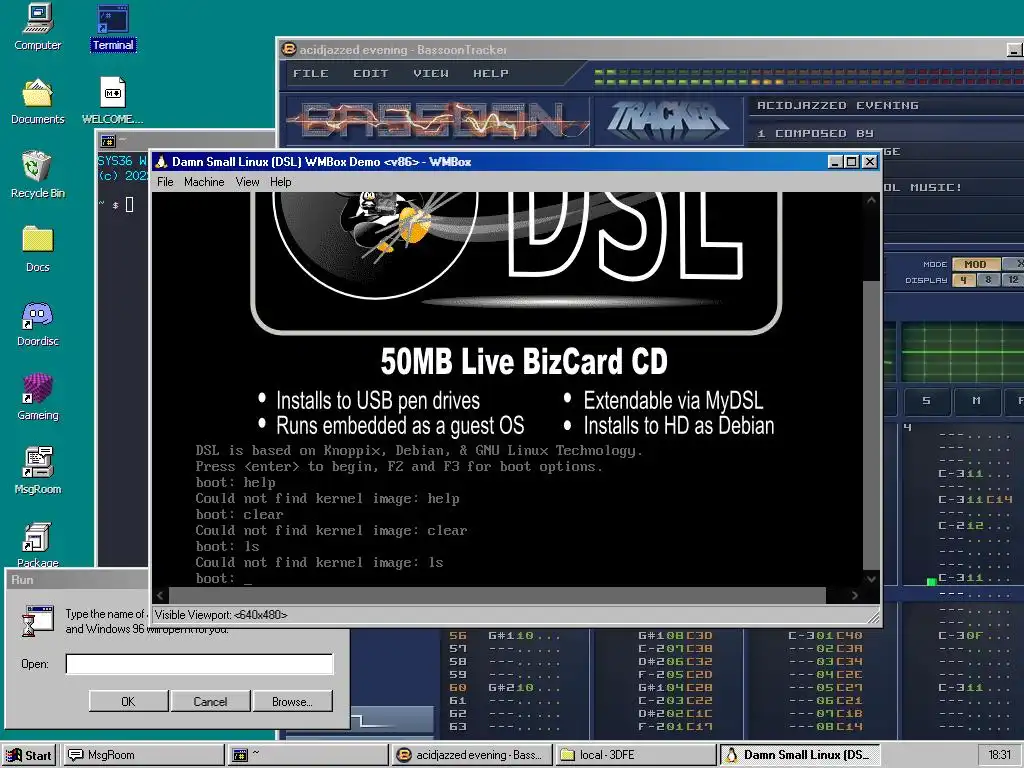Switch to local - 3DFE taskbar item

637,755
